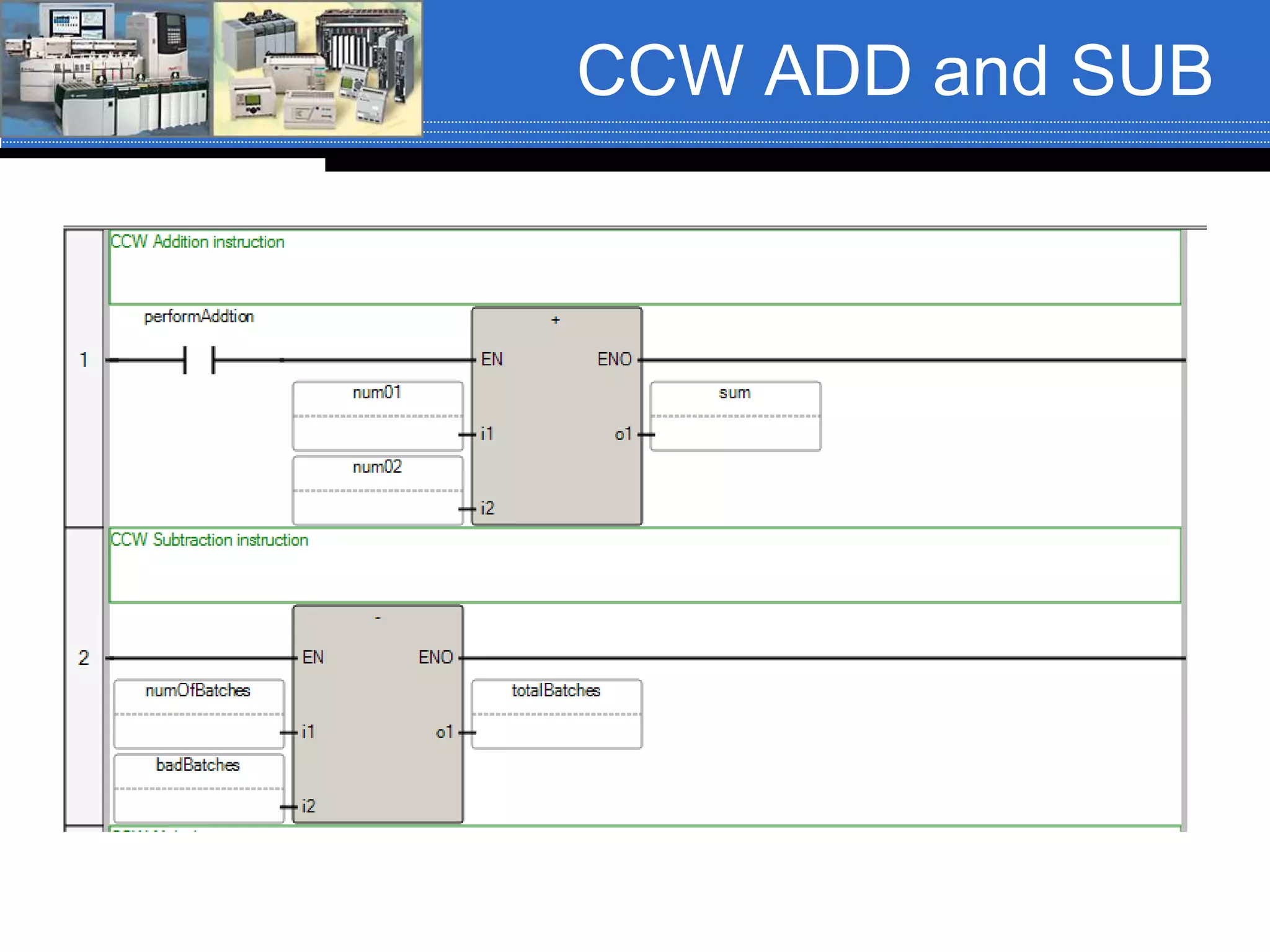This screenshot has width=1270, height=952.
Task: Click the CCW Addition instruction comment
Action: pyautogui.click(x=197, y=242)
